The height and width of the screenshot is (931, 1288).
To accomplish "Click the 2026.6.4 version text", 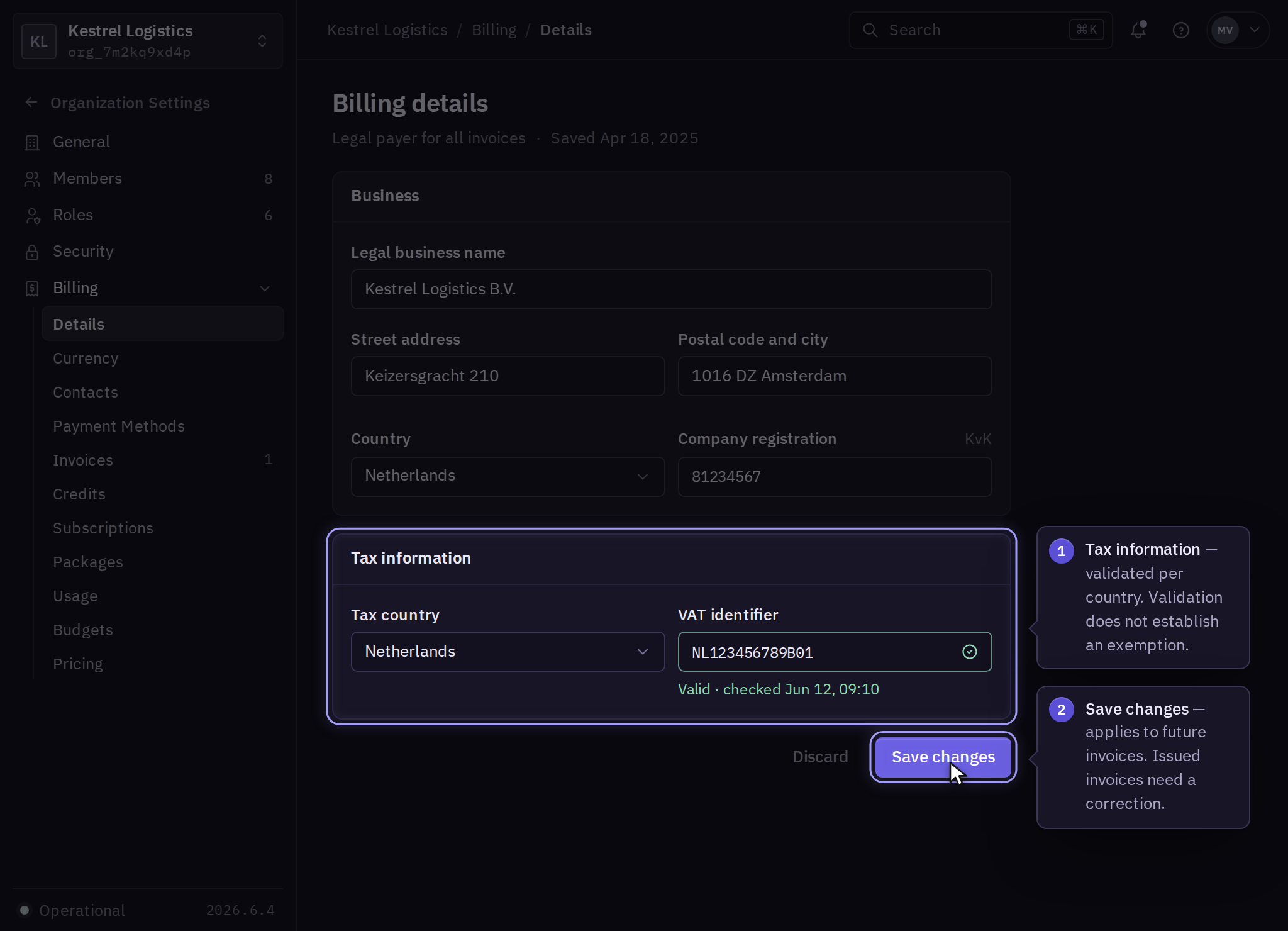I will pos(240,910).
